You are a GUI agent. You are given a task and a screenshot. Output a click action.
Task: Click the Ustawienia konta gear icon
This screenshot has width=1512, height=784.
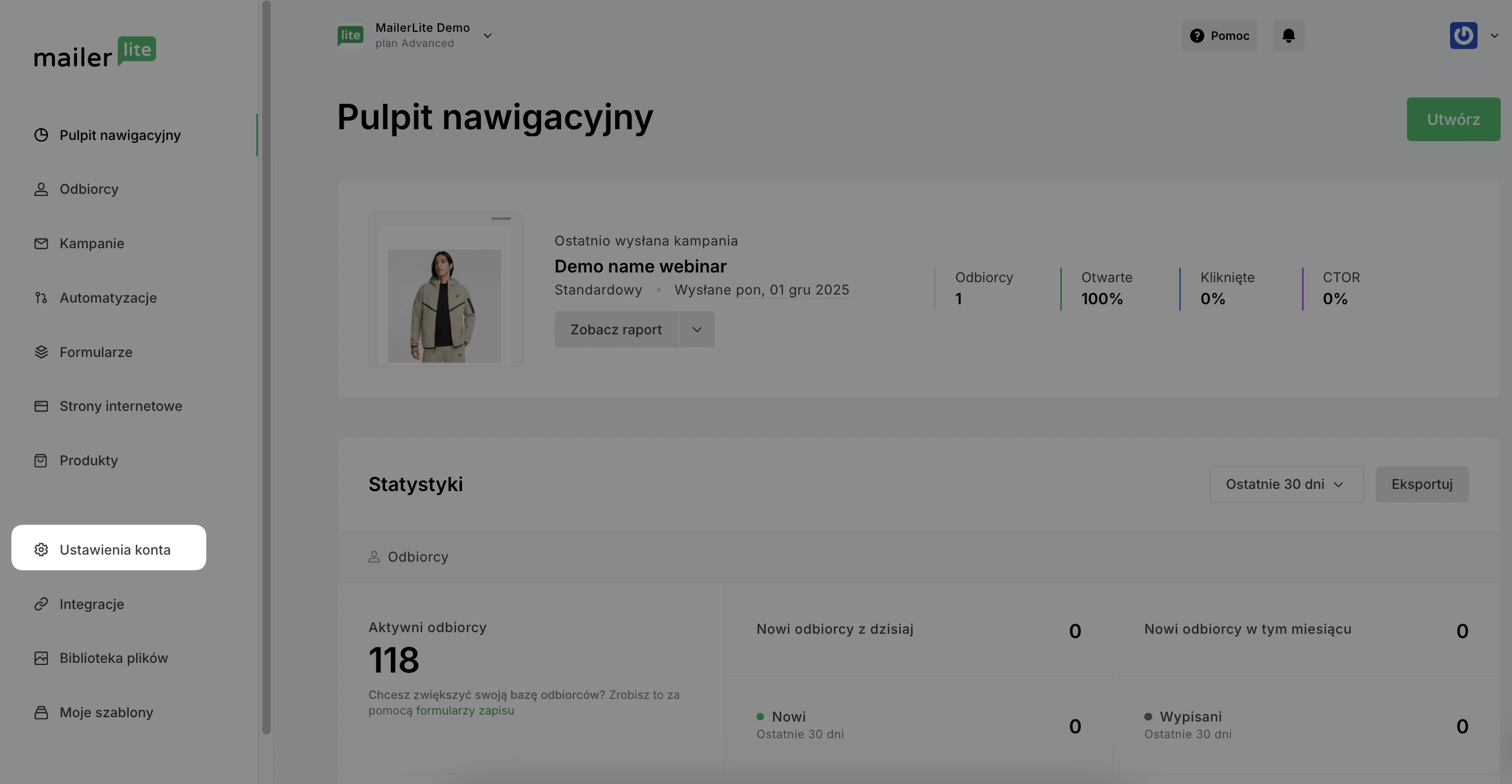point(41,550)
